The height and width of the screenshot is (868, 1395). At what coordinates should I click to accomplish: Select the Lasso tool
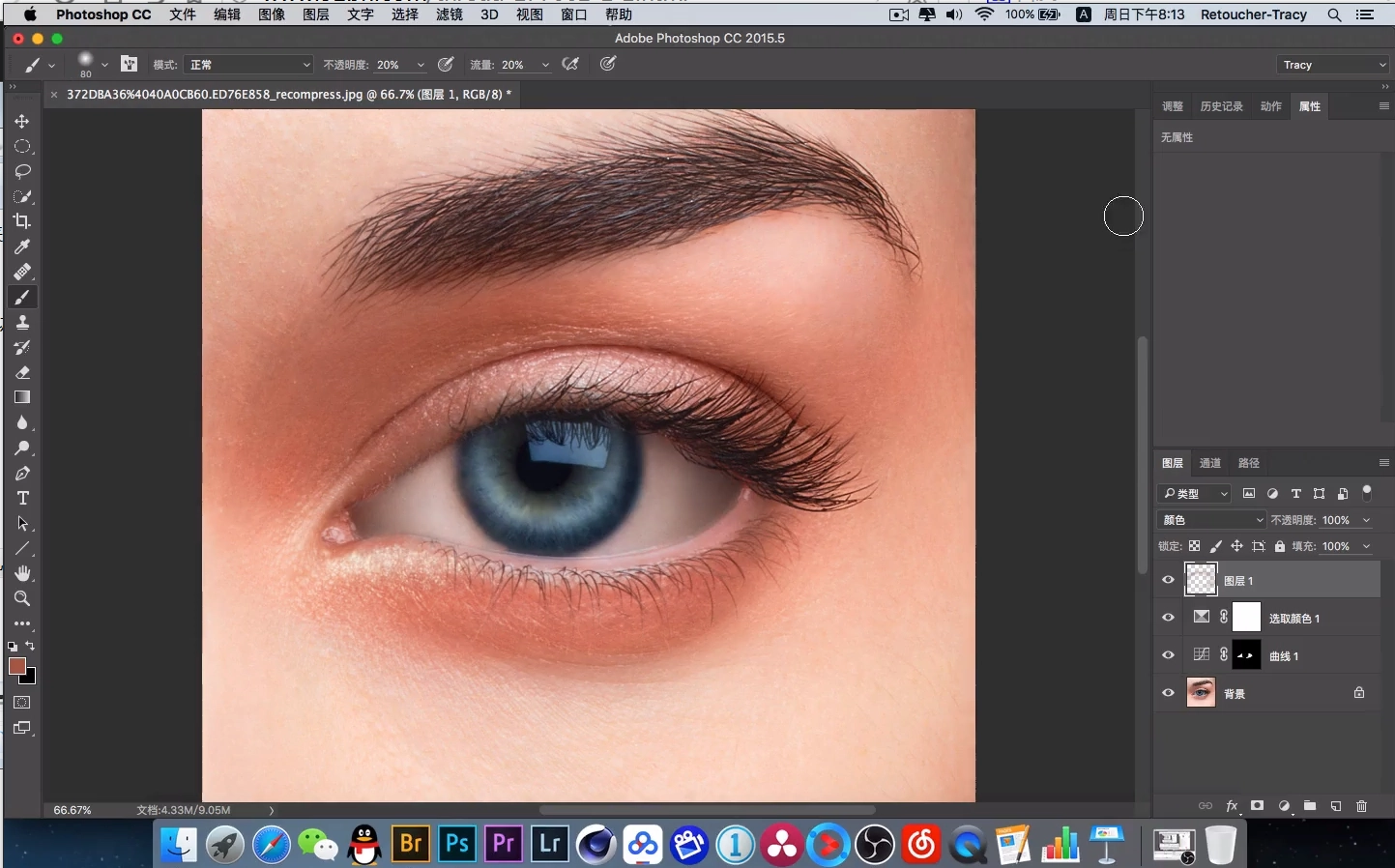[22, 171]
